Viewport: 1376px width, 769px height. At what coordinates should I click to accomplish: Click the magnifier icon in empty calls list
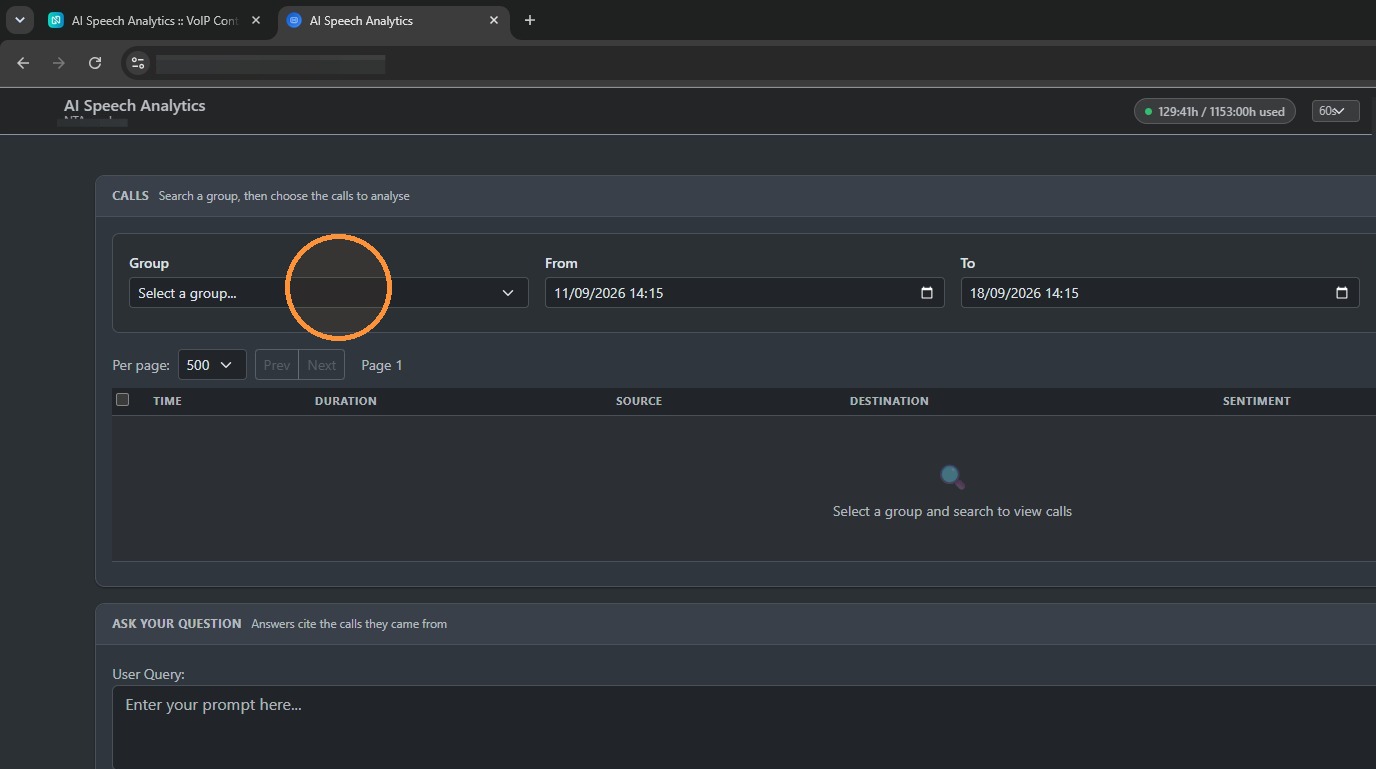pos(952,477)
